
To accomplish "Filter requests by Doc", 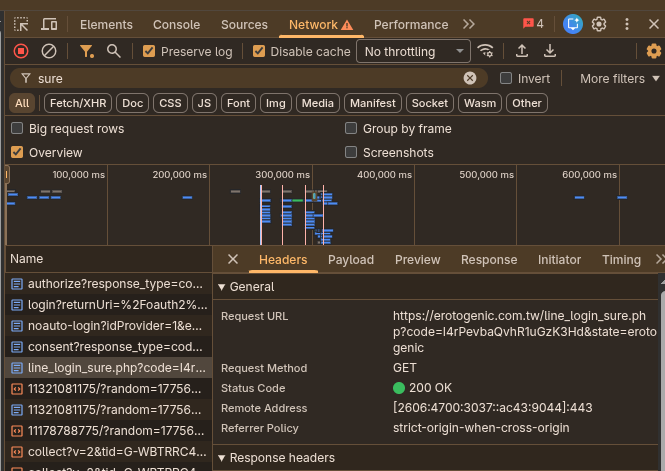I will click(x=132, y=103).
